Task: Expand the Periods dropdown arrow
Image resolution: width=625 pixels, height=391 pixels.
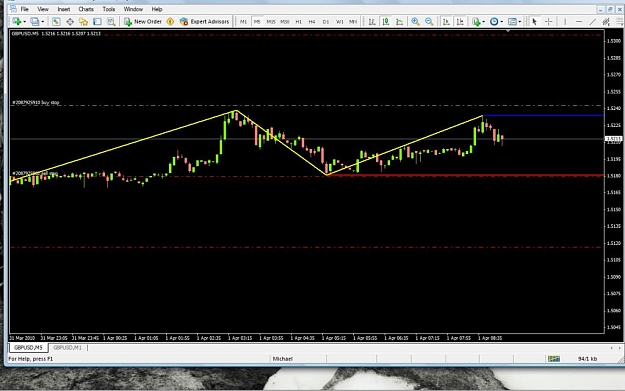Action: point(501,22)
